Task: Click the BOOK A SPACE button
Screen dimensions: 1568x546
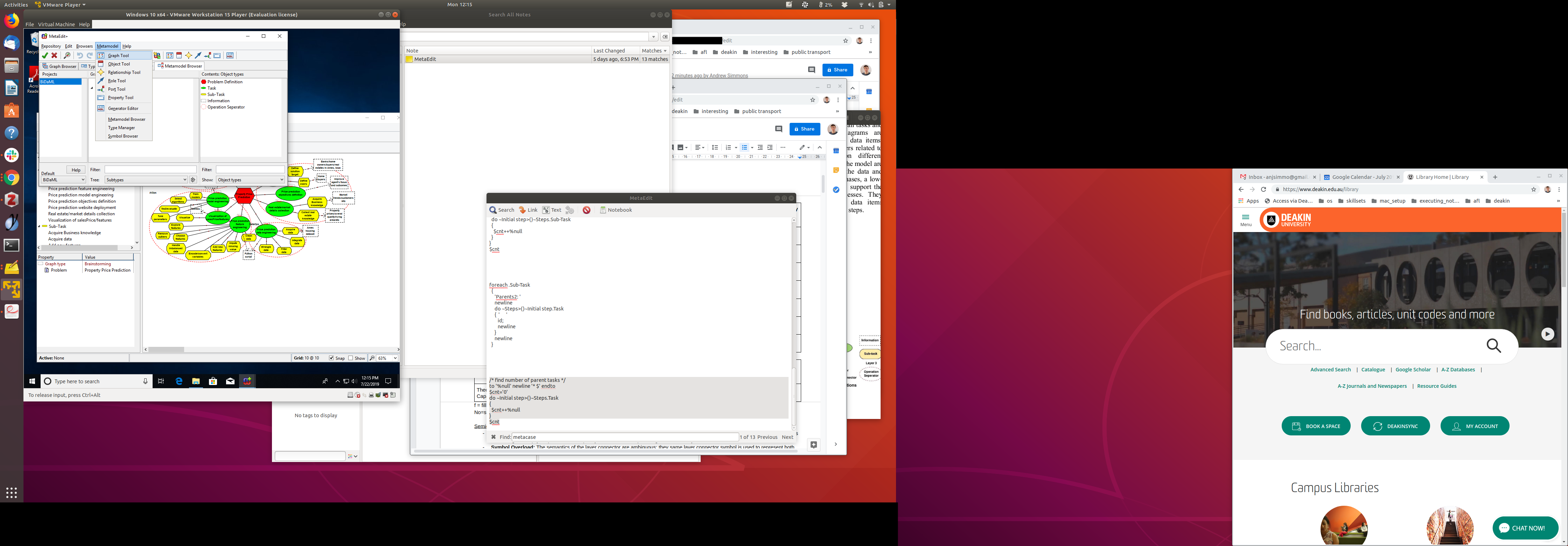Action: click(1315, 426)
